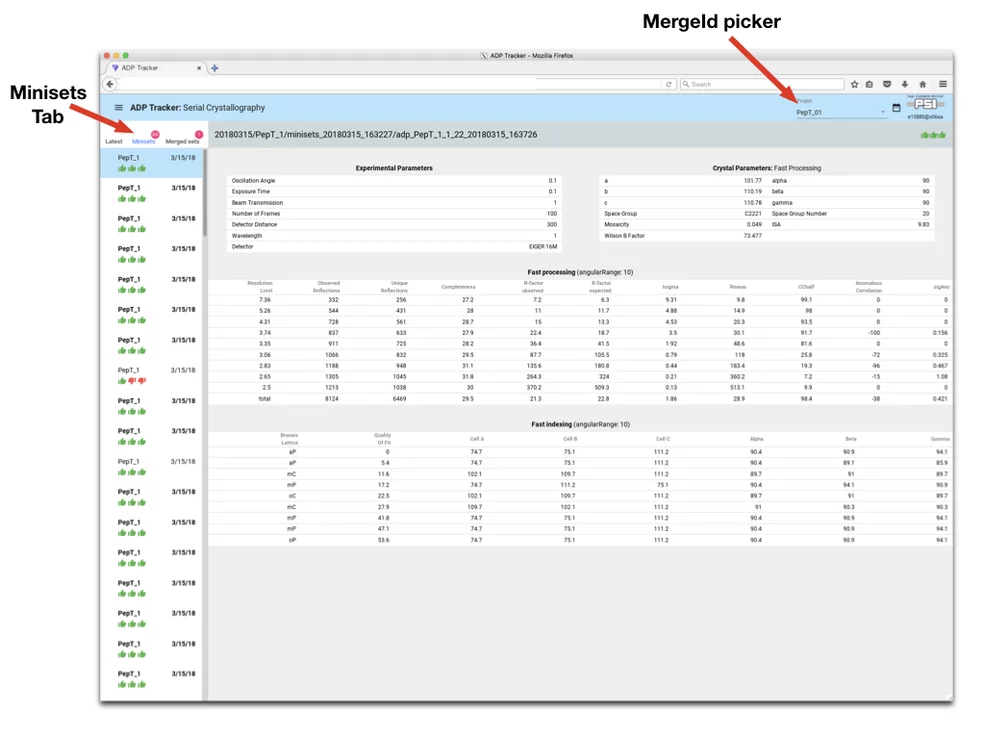Close the ADP Tracker browser tab
985x739 pixels.
point(198,68)
